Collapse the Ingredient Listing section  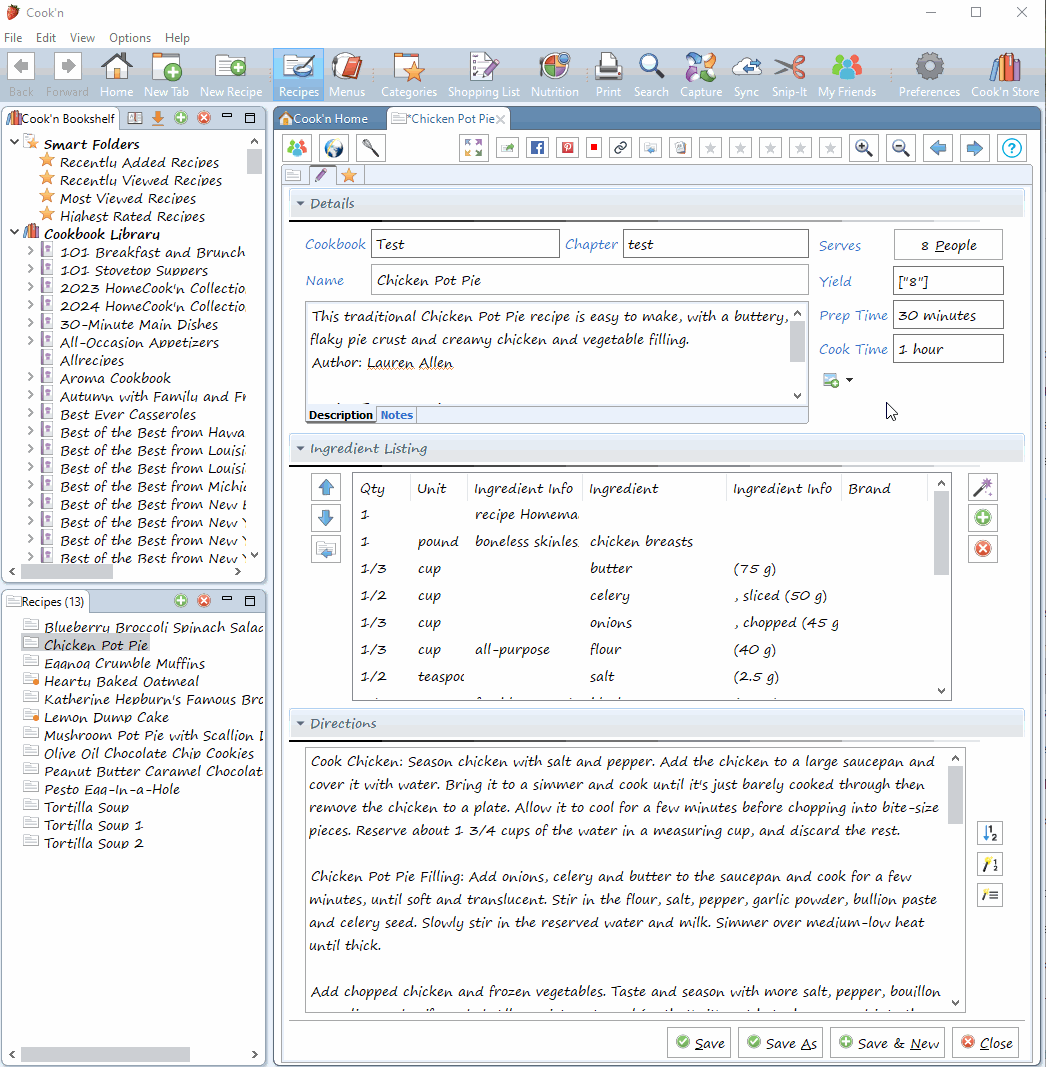point(300,449)
